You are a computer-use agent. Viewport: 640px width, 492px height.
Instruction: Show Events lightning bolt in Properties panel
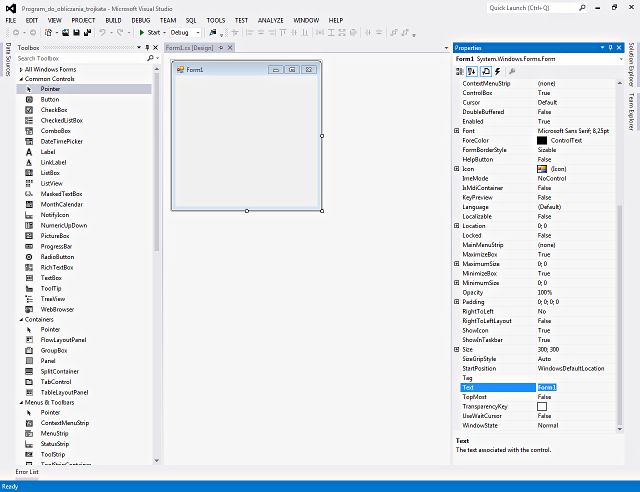(498, 72)
